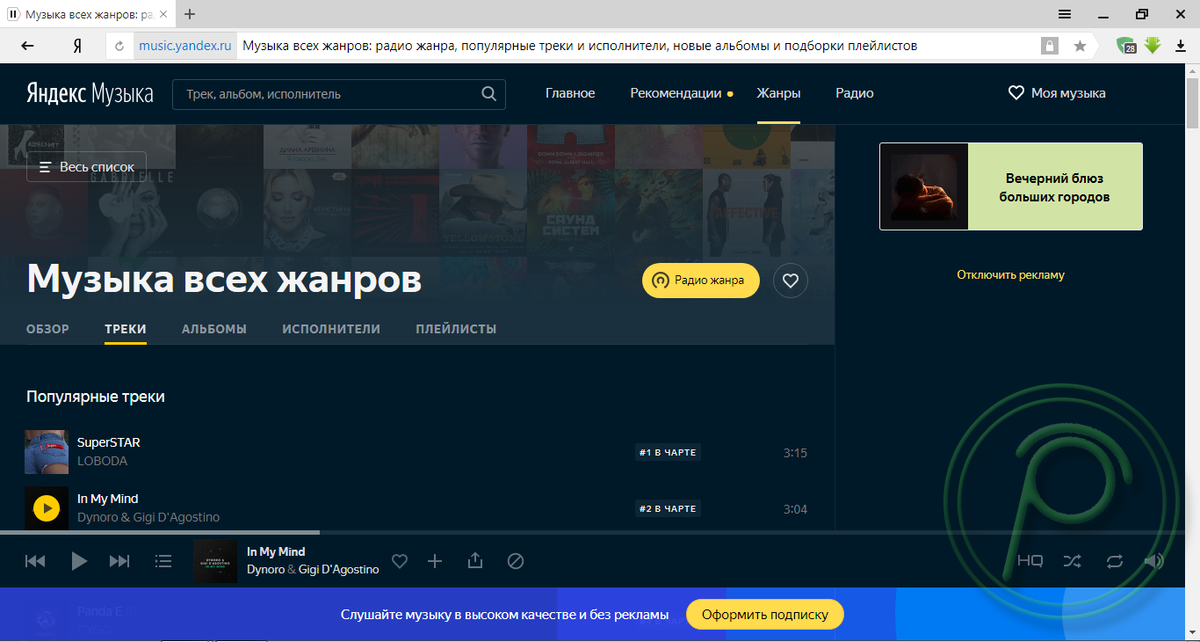Select the Треки tab
Viewport: 1200px width, 642px height.
pyautogui.click(x=126, y=329)
